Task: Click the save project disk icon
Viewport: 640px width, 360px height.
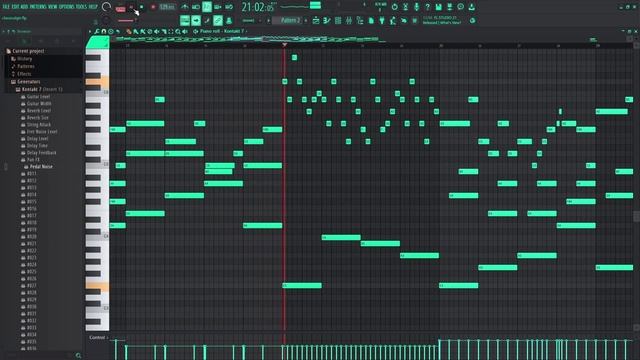Action: [x=438, y=7]
